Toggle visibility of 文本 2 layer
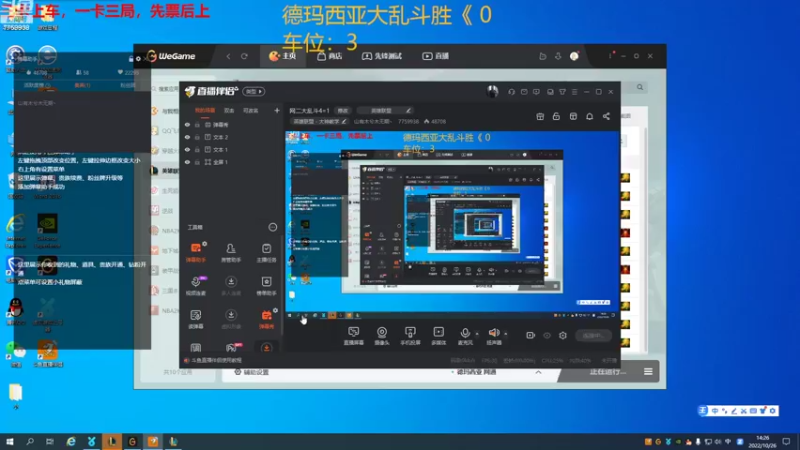 click(187, 137)
